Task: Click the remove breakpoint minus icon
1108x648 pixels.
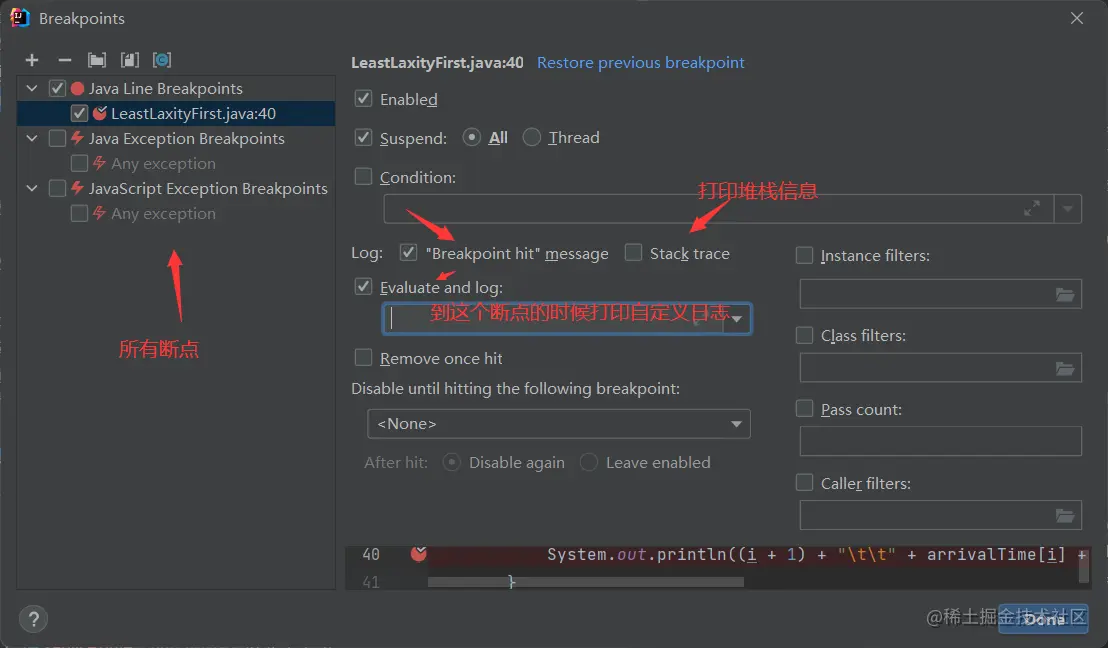Action: (x=64, y=60)
